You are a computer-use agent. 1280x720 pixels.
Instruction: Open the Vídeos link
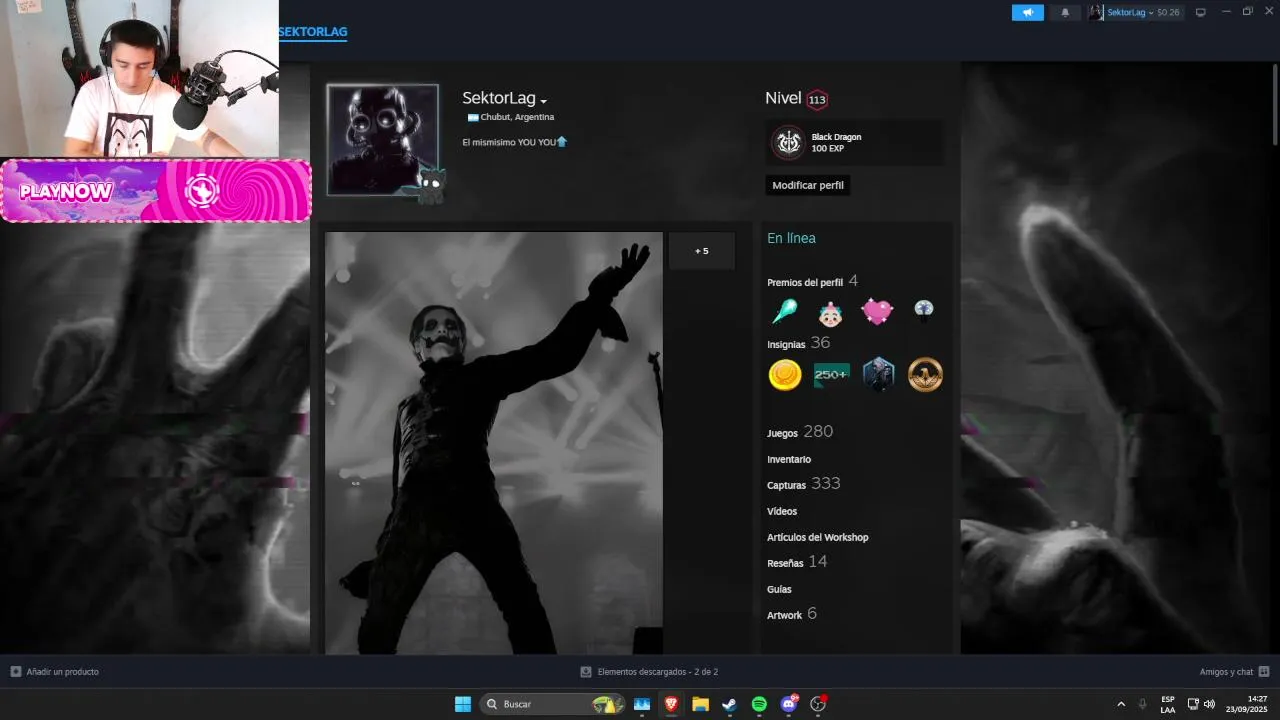click(x=782, y=511)
